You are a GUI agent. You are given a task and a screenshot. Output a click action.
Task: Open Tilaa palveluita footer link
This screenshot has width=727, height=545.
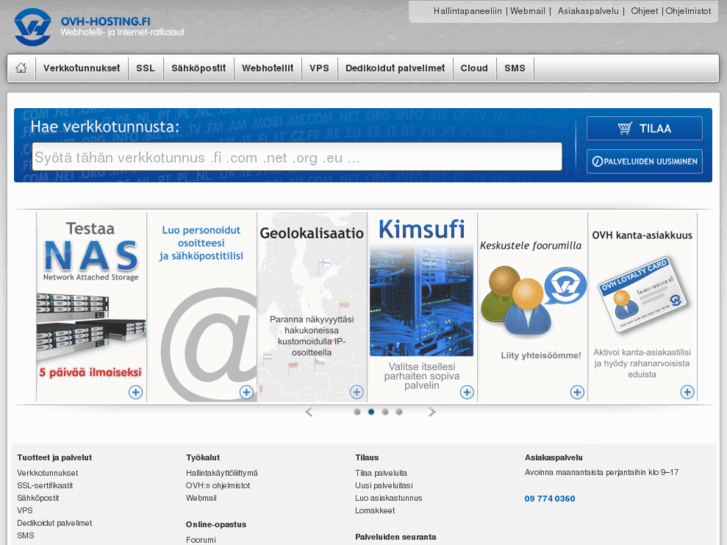[x=381, y=473]
